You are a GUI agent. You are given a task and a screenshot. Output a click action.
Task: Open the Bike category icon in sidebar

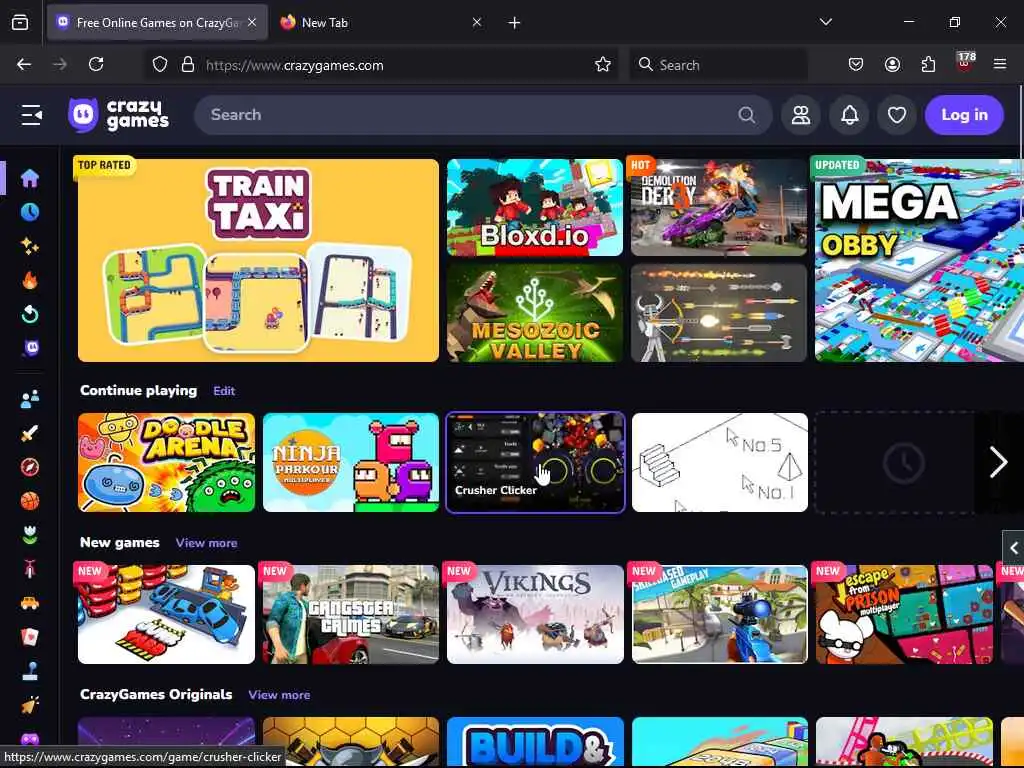coord(29,569)
